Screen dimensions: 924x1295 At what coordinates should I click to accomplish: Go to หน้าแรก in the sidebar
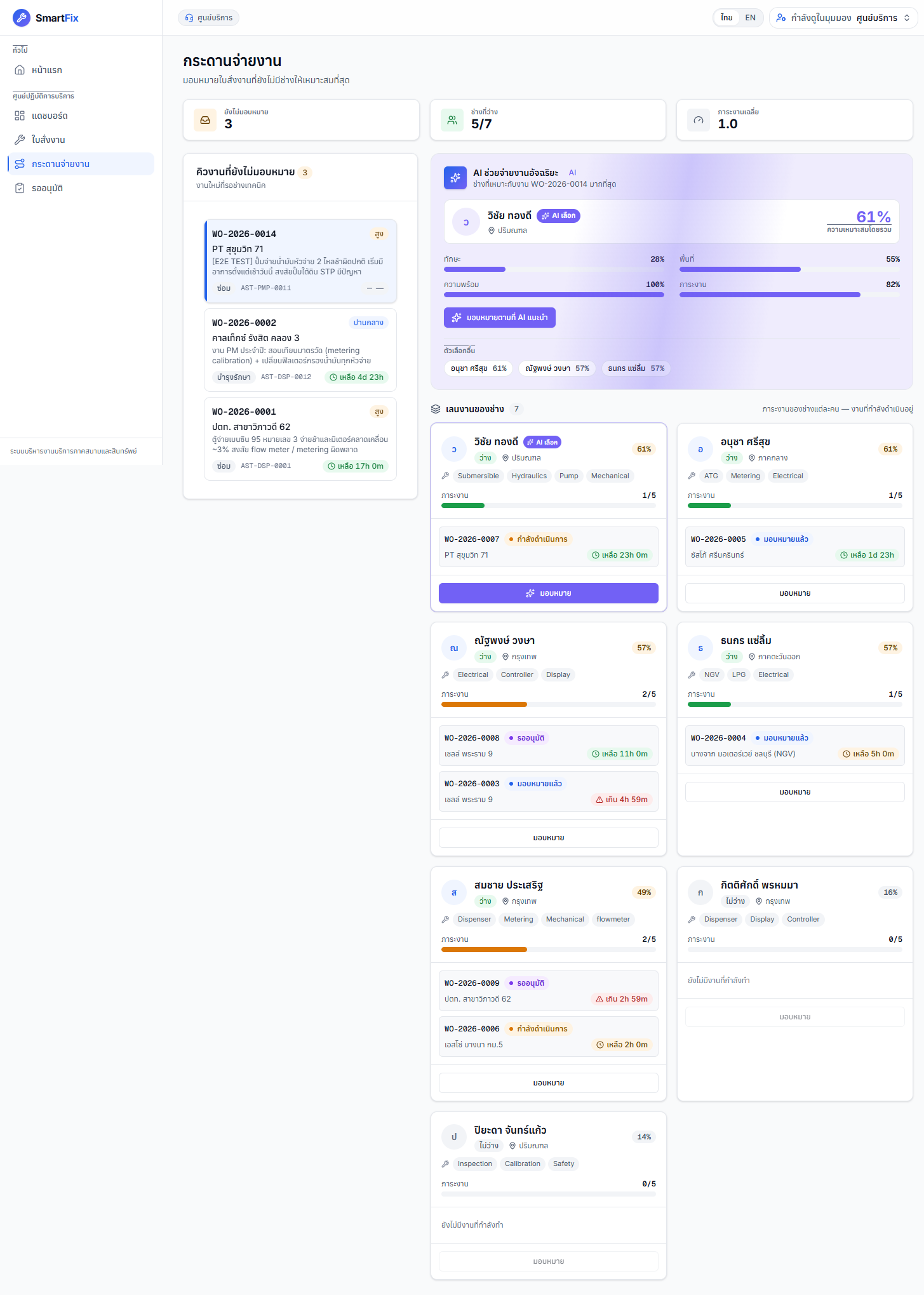81,70
